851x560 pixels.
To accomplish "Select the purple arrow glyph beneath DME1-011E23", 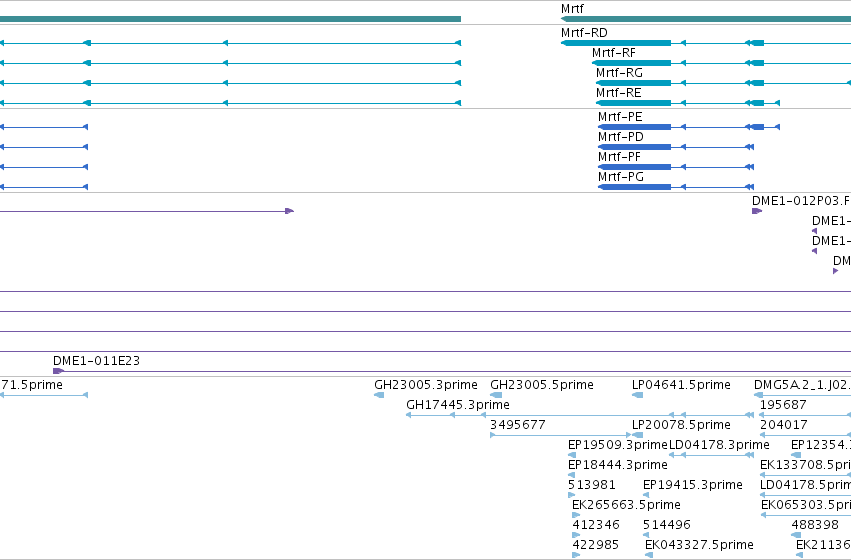I will point(59,371).
